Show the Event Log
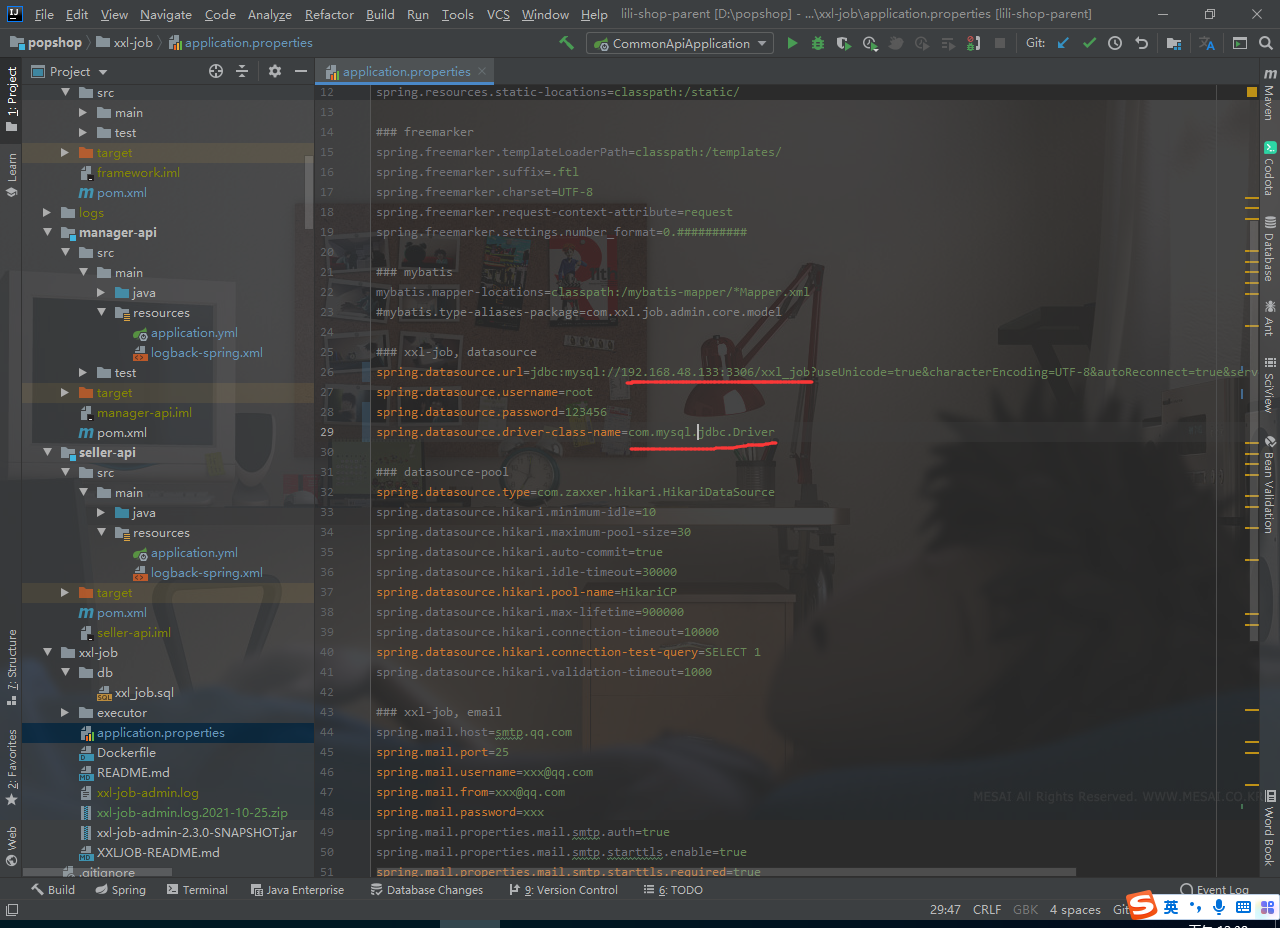This screenshot has width=1280, height=928. click(x=1214, y=889)
